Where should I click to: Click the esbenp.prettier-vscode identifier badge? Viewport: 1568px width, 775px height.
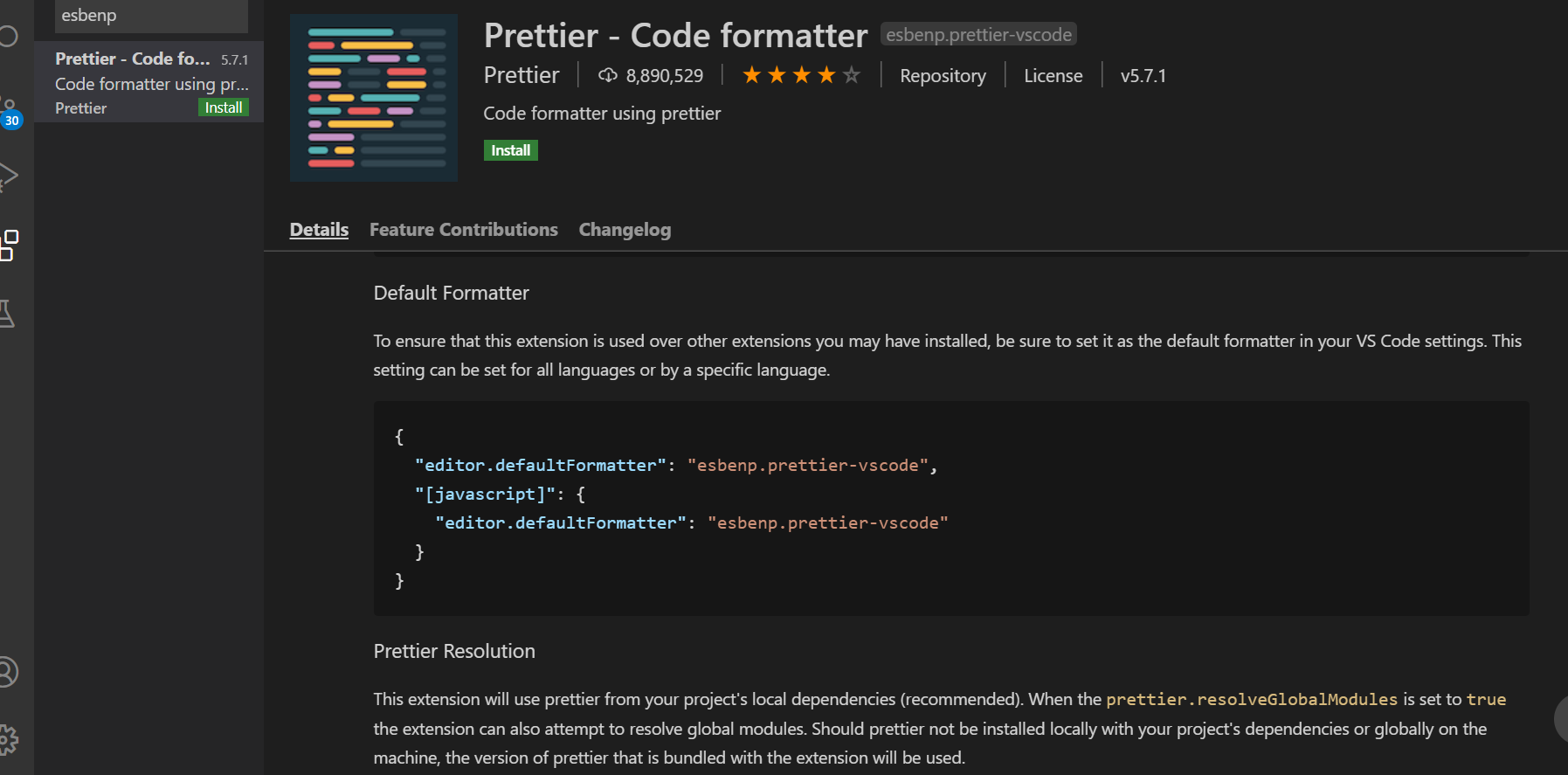[978, 34]
